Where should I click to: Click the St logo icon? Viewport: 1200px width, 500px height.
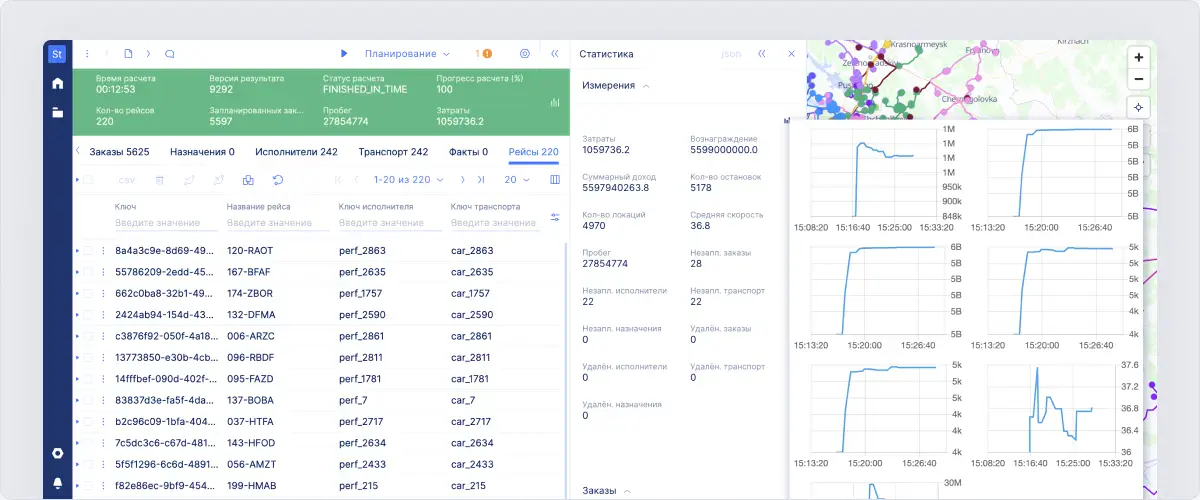tap(58, 54)
